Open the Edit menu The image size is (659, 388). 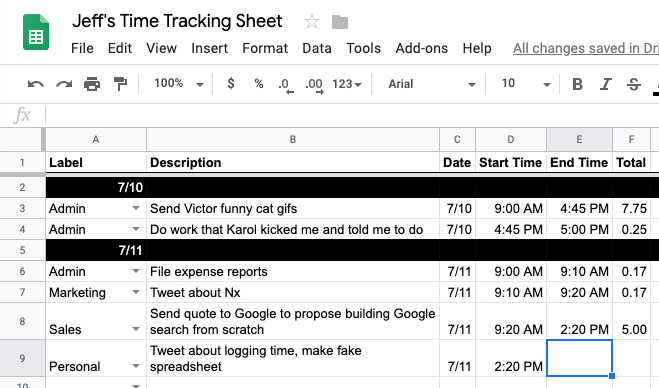[x=120, y=48]
